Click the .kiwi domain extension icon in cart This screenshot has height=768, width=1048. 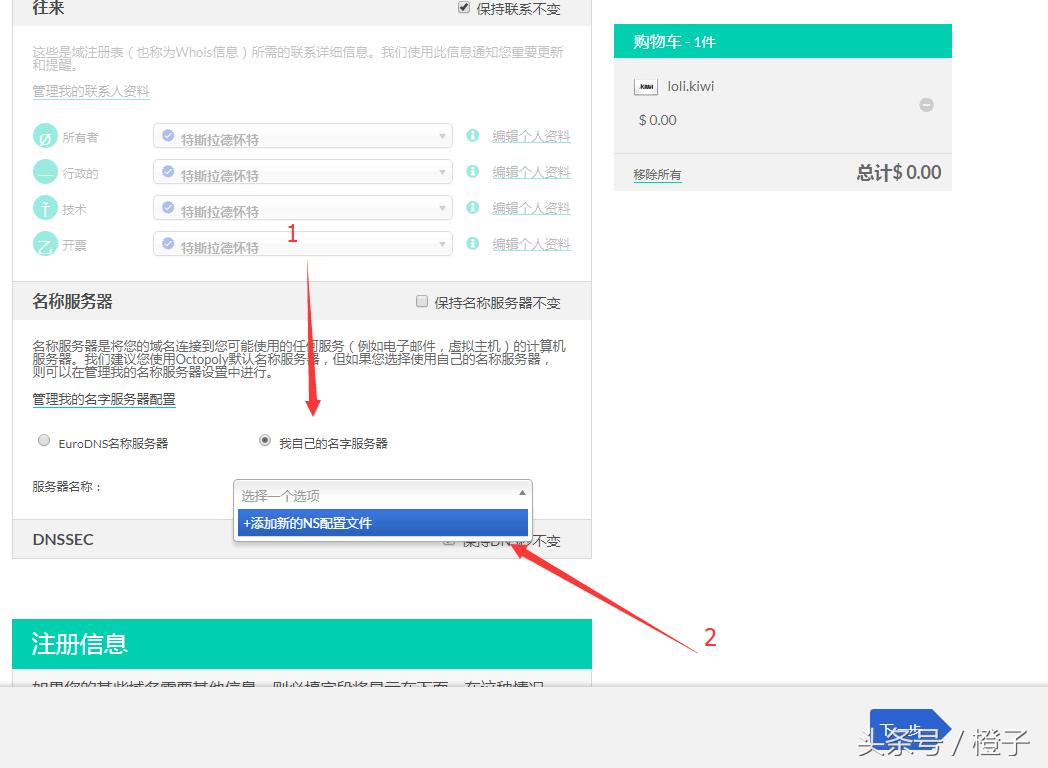click(x=645, y=87)
